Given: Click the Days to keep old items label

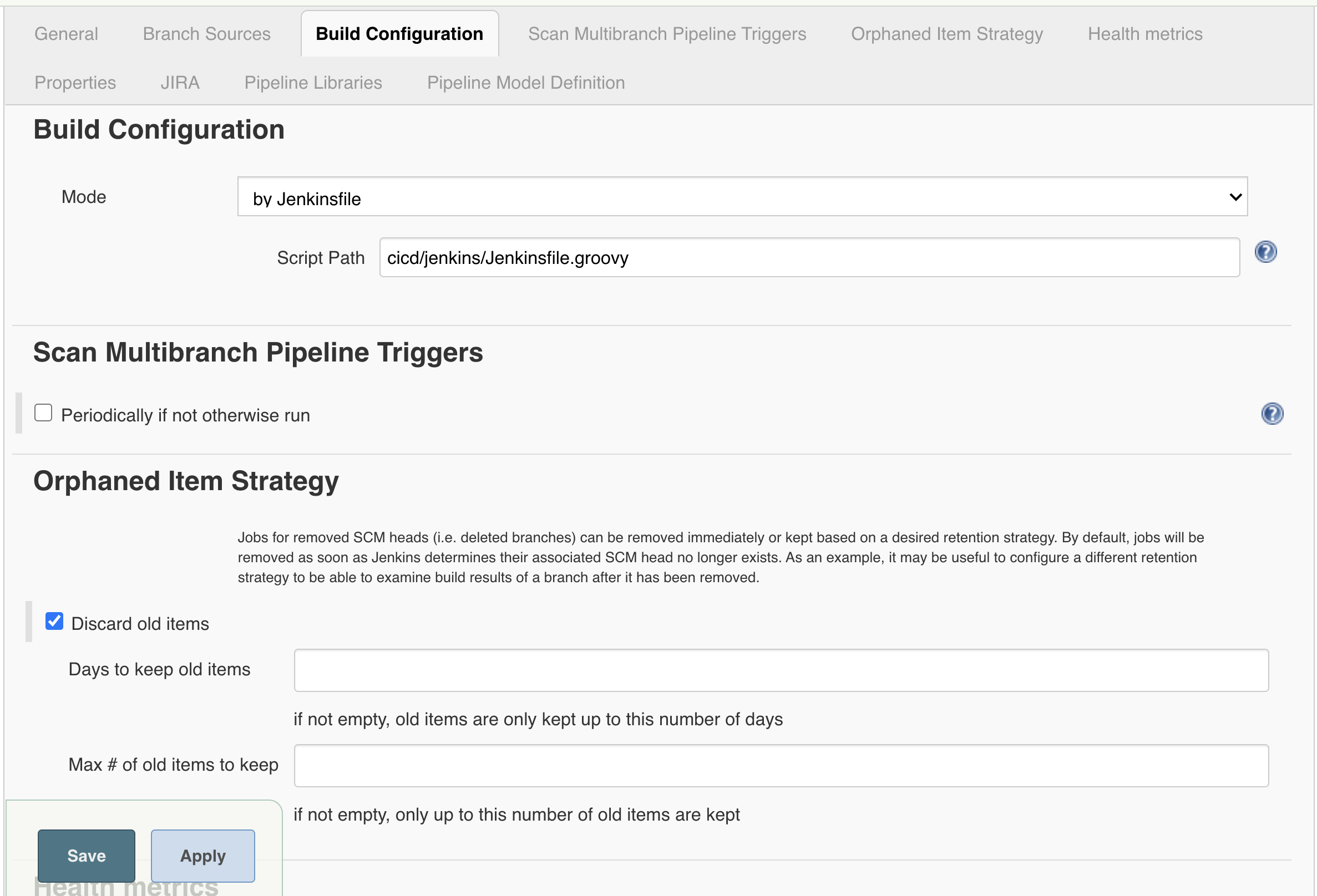Looking at the screenshot, I should [159, 669].
